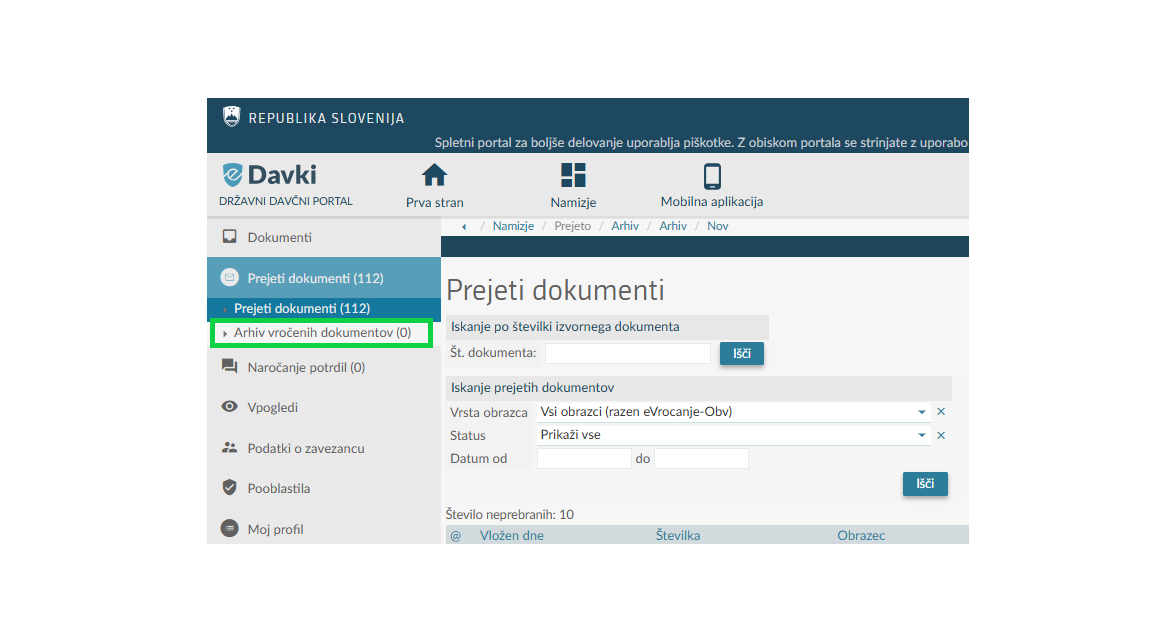Click the Dokumenti inbox icon
The height and width of the screenshot is (642, 1176).
230,237
